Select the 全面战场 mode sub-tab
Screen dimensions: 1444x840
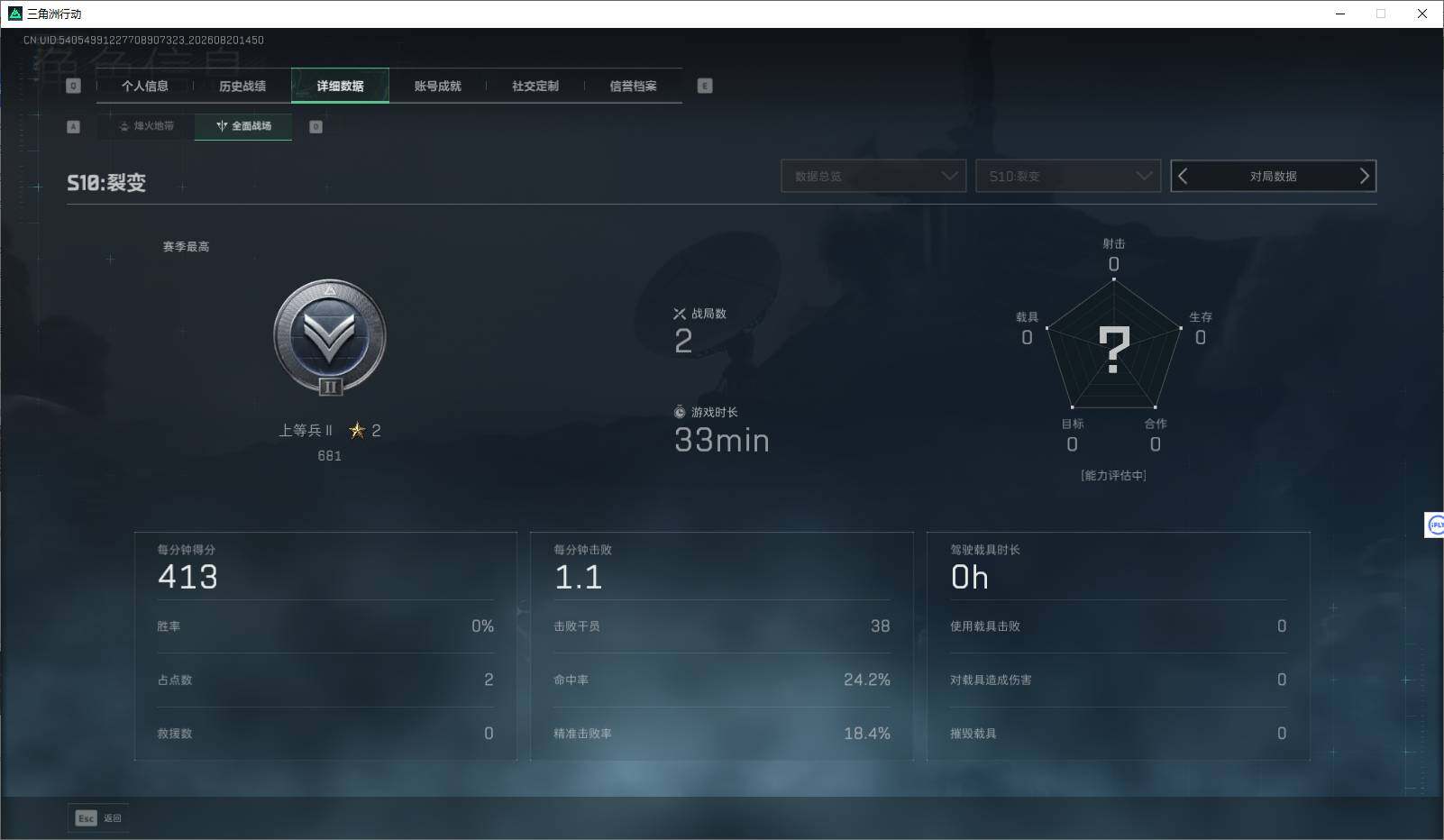243,126
